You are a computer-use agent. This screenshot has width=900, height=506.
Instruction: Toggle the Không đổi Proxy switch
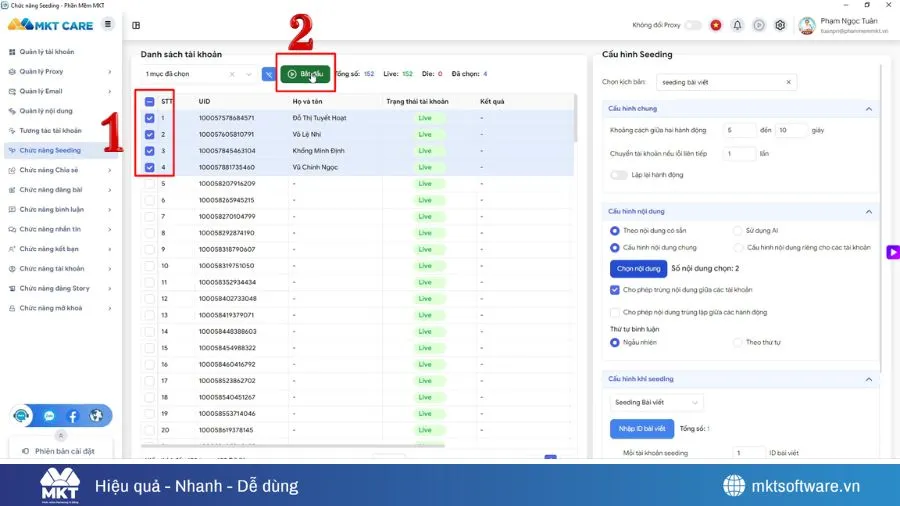click(x=693, y=25)
